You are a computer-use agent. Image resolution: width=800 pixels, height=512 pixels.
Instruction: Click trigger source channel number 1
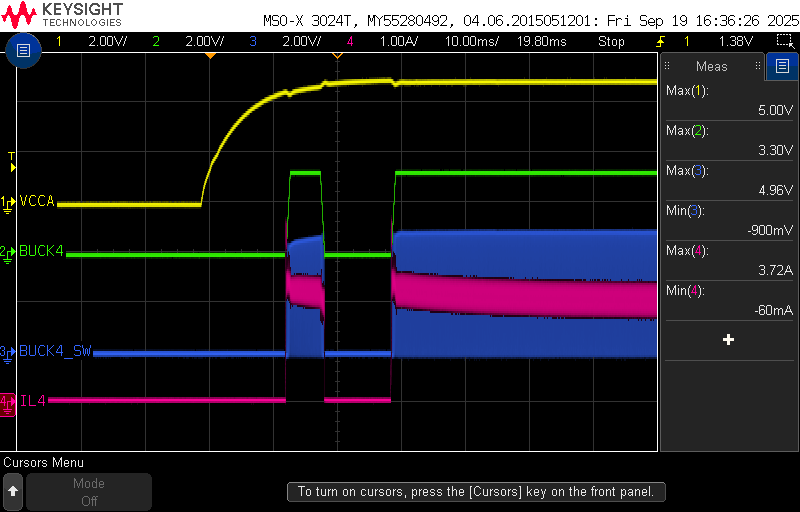click(687, 41)
